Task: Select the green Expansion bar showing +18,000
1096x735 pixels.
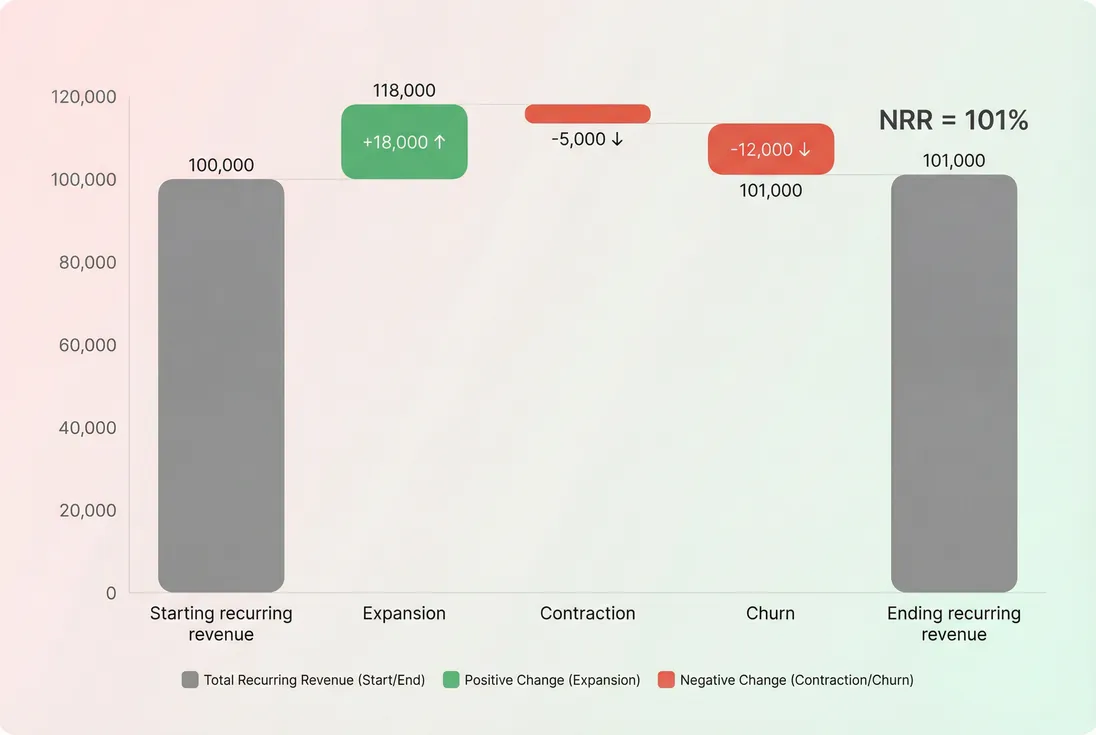Action: [x=404, y=142]
